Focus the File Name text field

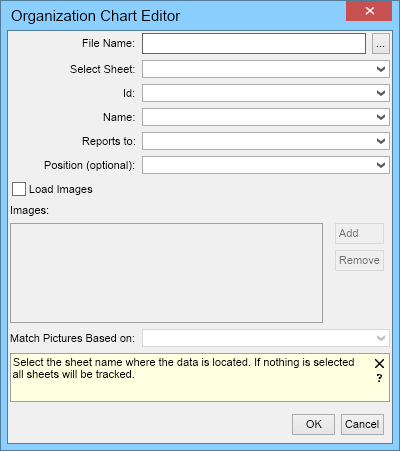[x=254, y=43]
